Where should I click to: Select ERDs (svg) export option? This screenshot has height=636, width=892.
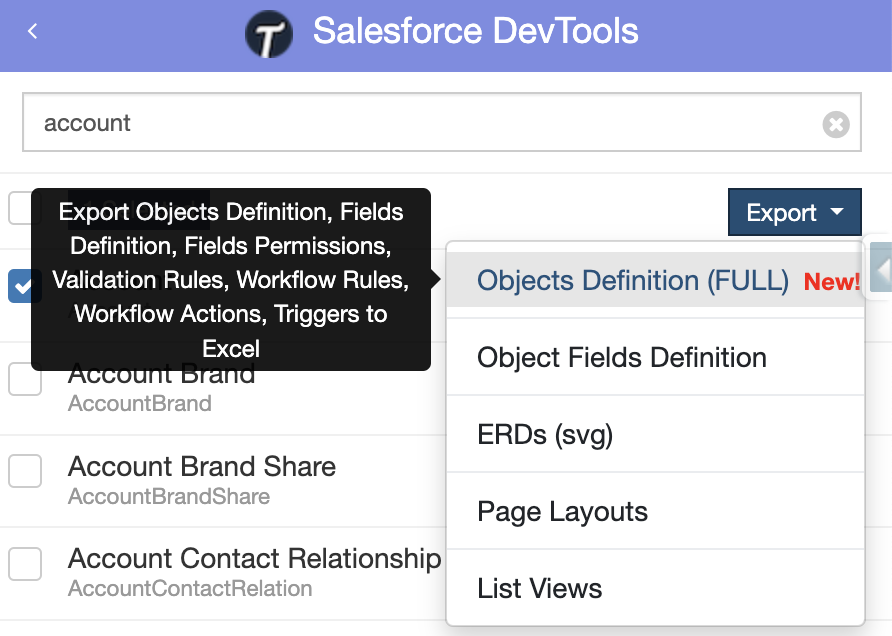(x=655, y=434)
